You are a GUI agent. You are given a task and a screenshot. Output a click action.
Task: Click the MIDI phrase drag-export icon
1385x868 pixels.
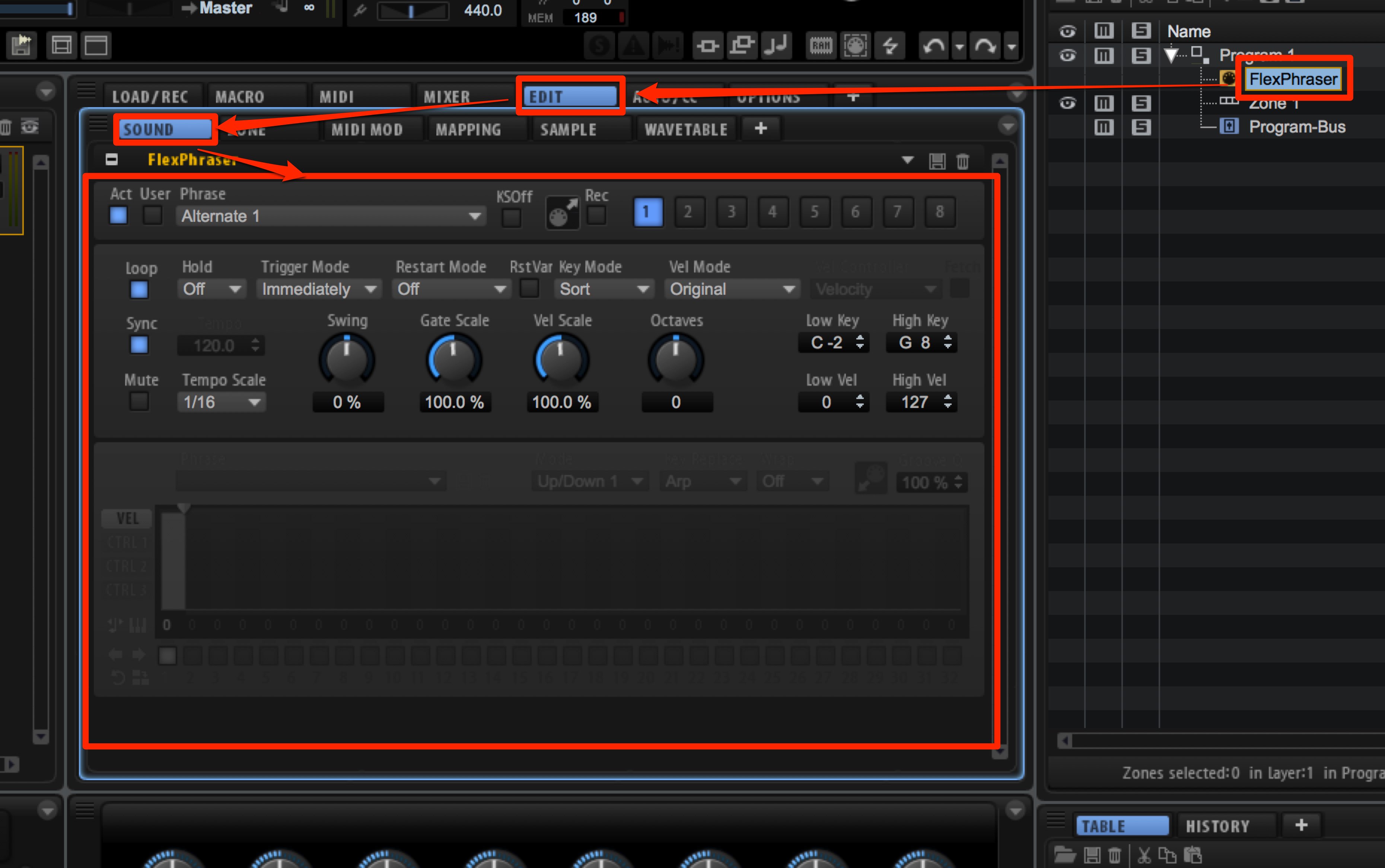(562, 213)
